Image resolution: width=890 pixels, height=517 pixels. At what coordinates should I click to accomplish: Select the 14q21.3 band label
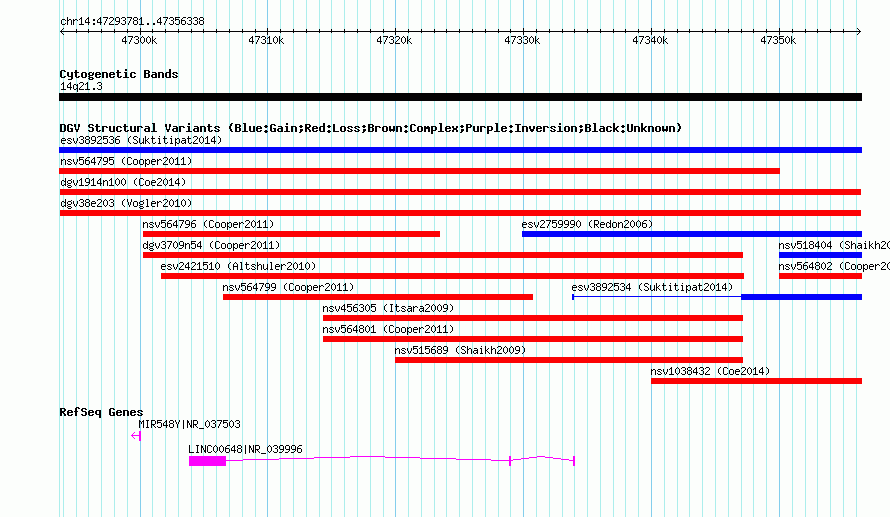[x=81, y=86]
